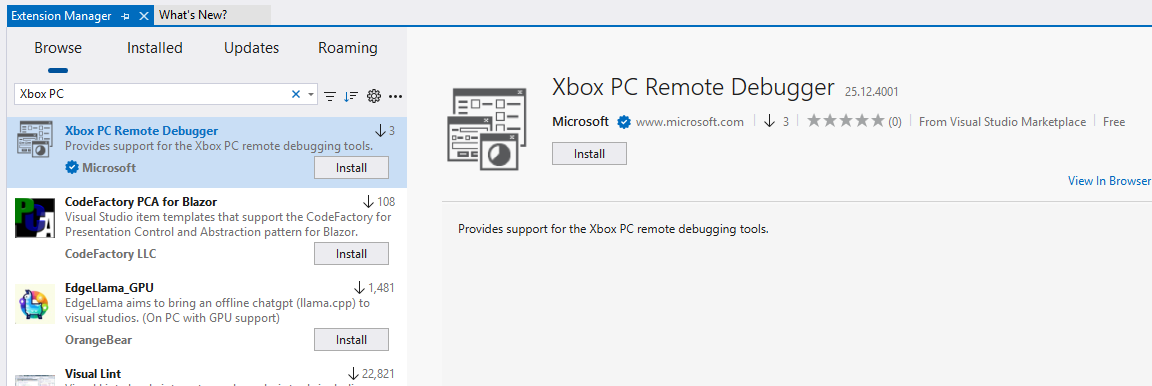Click the CodeFactory LLC publisher name

pyautogui.click(x=111, y=254)
